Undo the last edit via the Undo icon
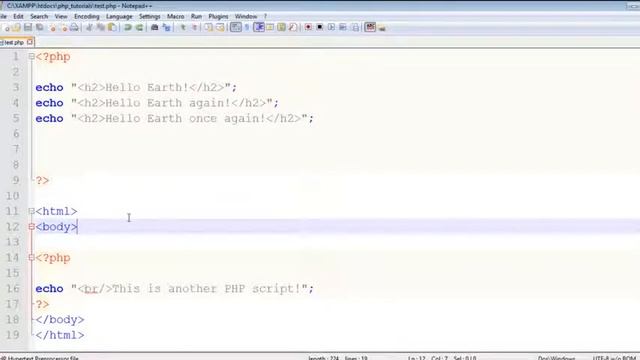 coord(128,28)
